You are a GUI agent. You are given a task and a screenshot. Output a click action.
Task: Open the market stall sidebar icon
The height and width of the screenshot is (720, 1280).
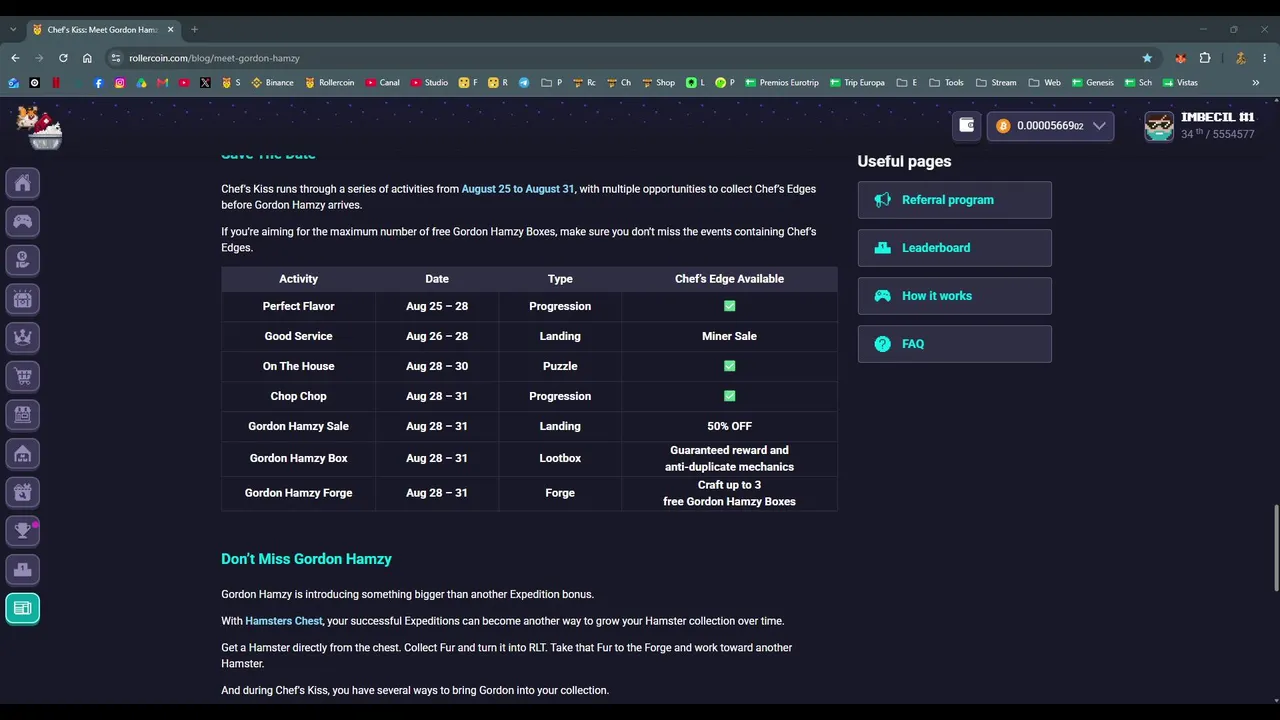pos(23,414)
